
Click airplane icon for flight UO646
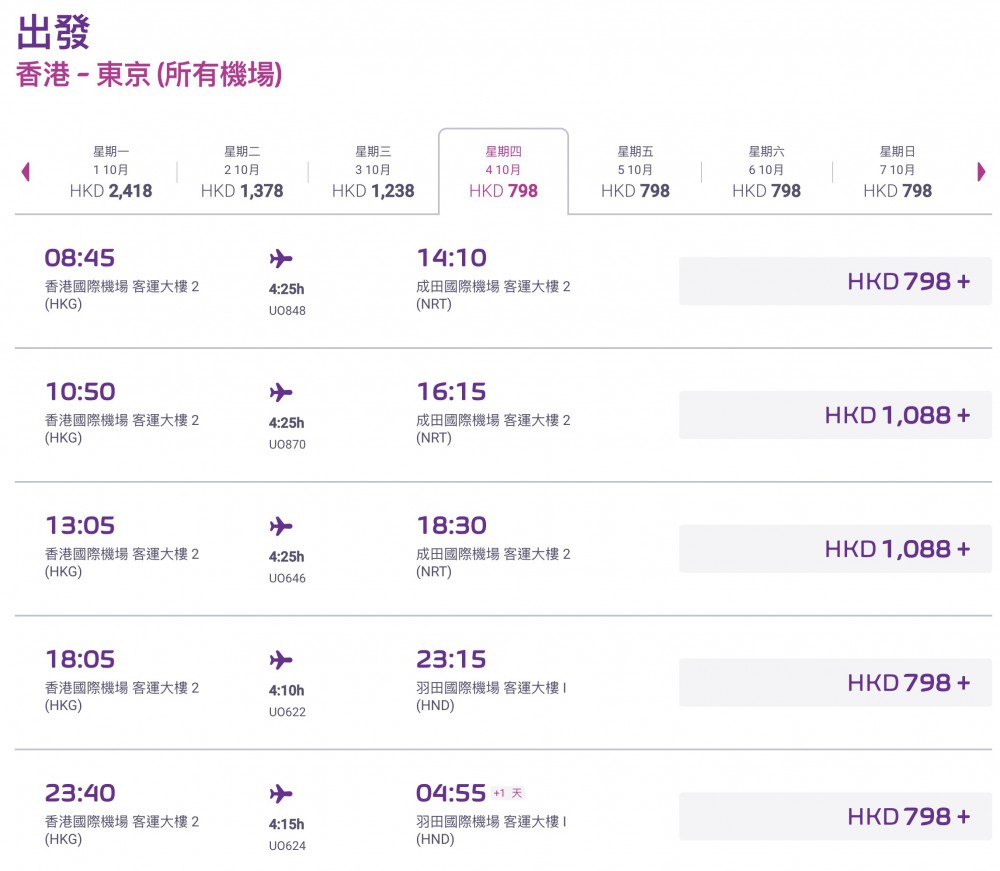click(281, 526)
